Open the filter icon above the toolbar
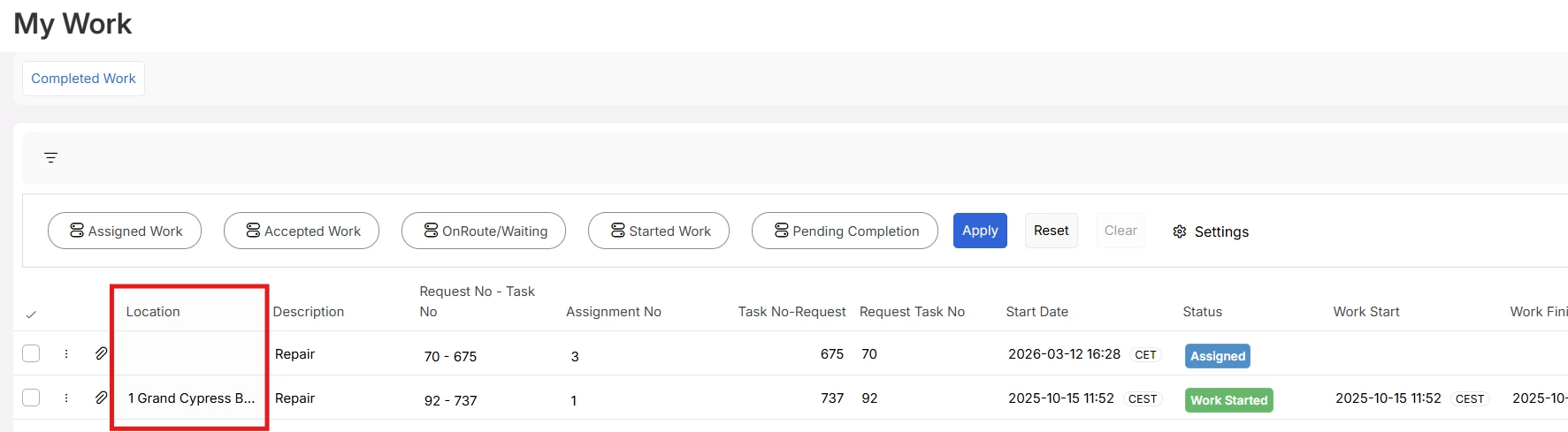This screenshot has height=432, width=1568. 51,158
